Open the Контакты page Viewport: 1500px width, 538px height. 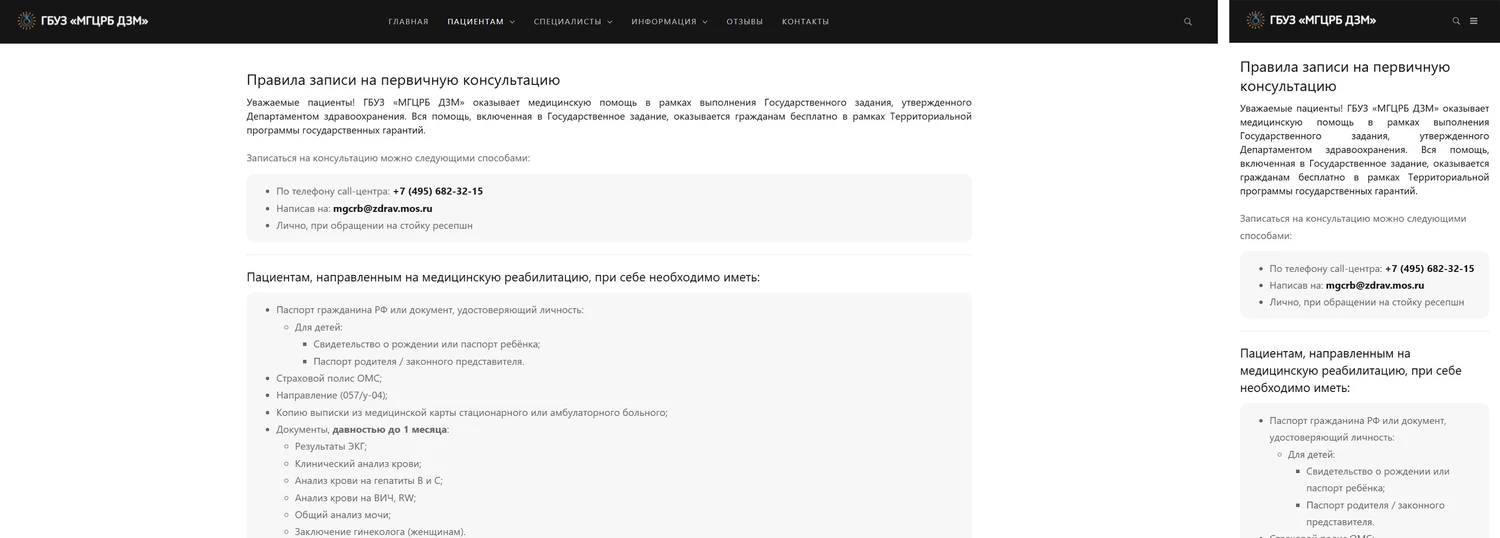coord(805,22)
